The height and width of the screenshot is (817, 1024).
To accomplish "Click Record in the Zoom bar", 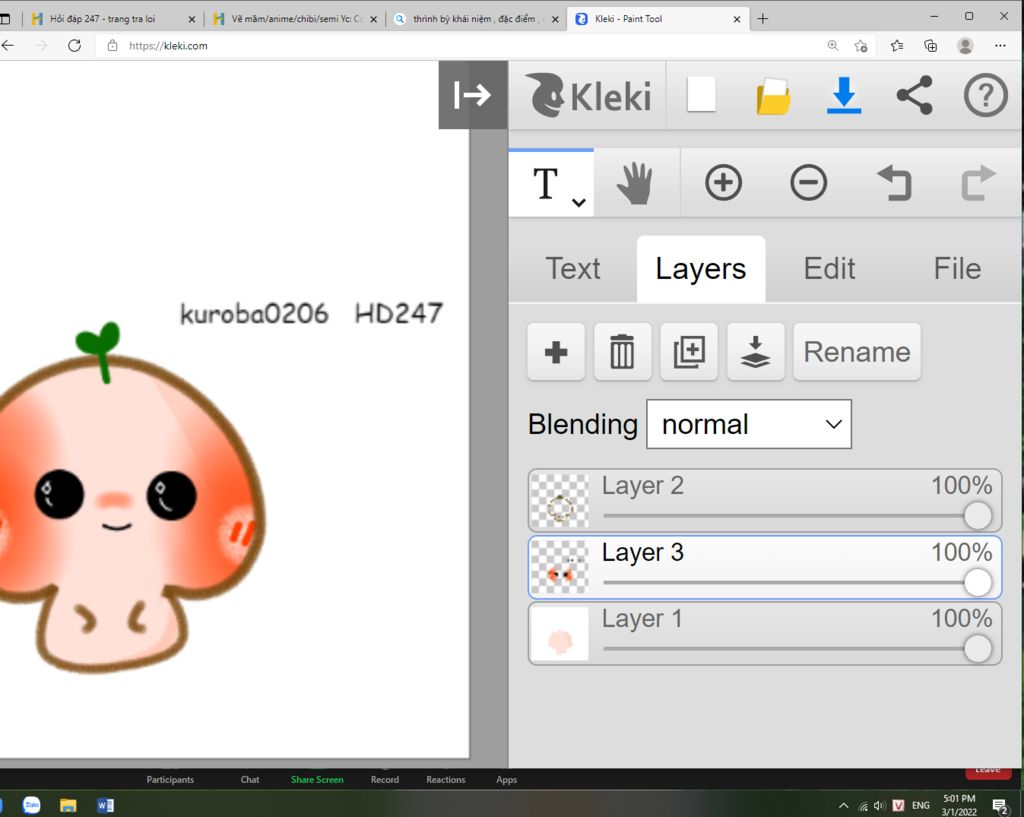I will (385, 780).
